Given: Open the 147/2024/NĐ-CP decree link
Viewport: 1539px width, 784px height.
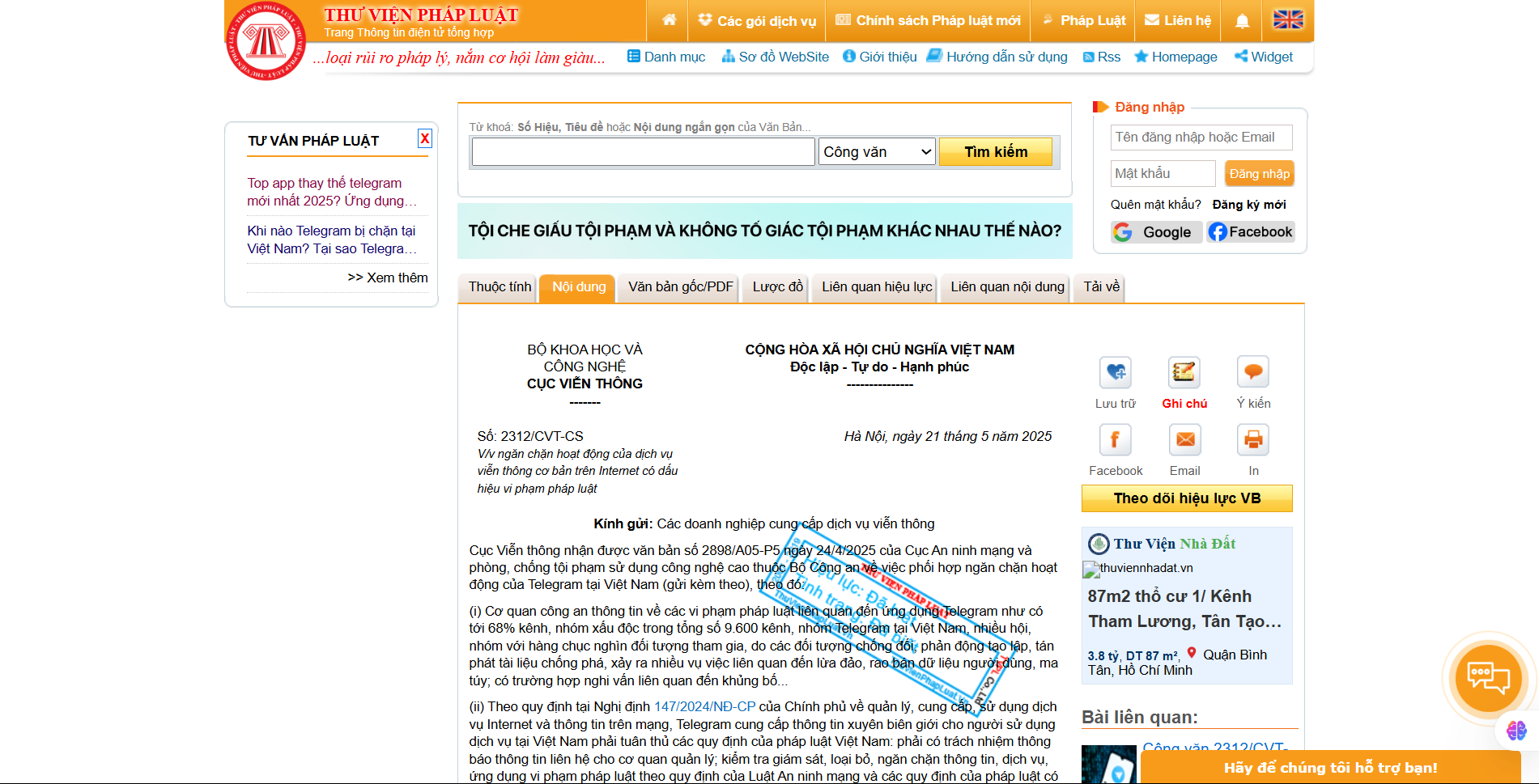Looking at the screenshot, I should tap(704, 707).
